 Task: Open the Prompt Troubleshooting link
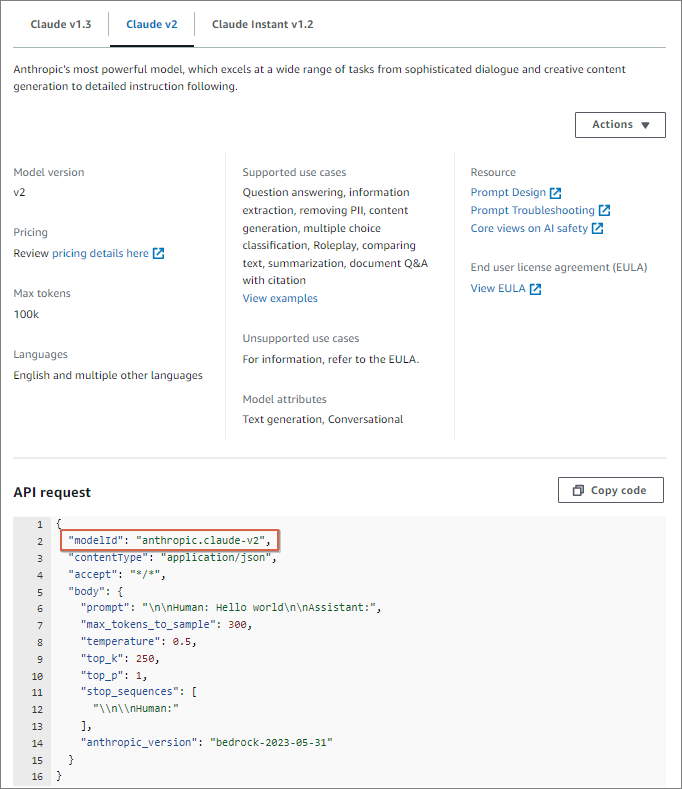coord(533,210)
